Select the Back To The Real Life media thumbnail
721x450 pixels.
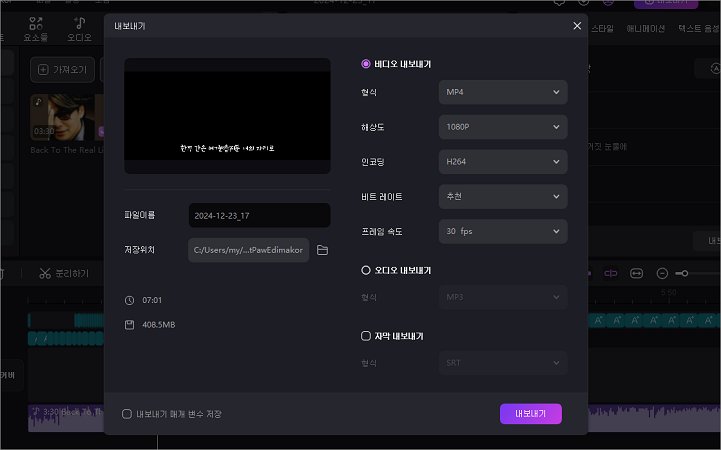tap(67, 117)
